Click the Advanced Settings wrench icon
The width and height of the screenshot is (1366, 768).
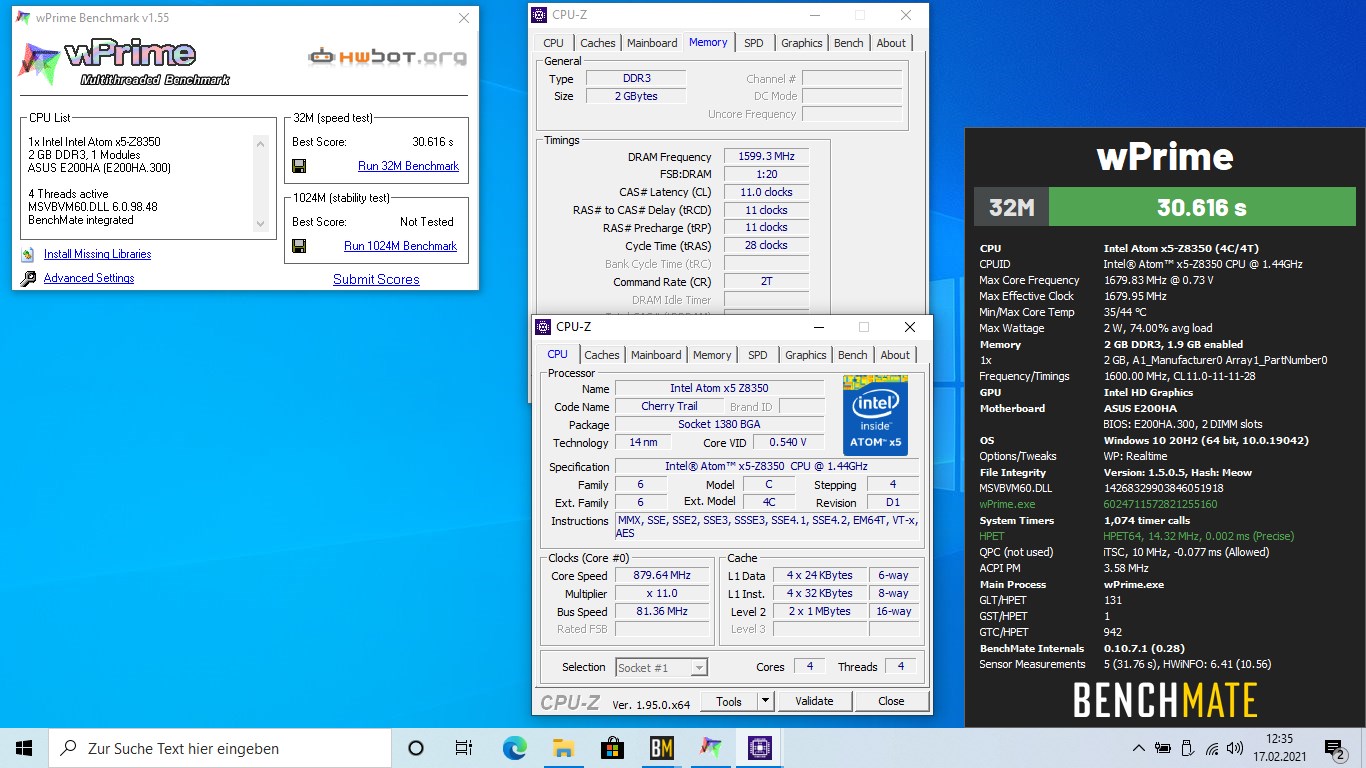click(x=28, y=279)
